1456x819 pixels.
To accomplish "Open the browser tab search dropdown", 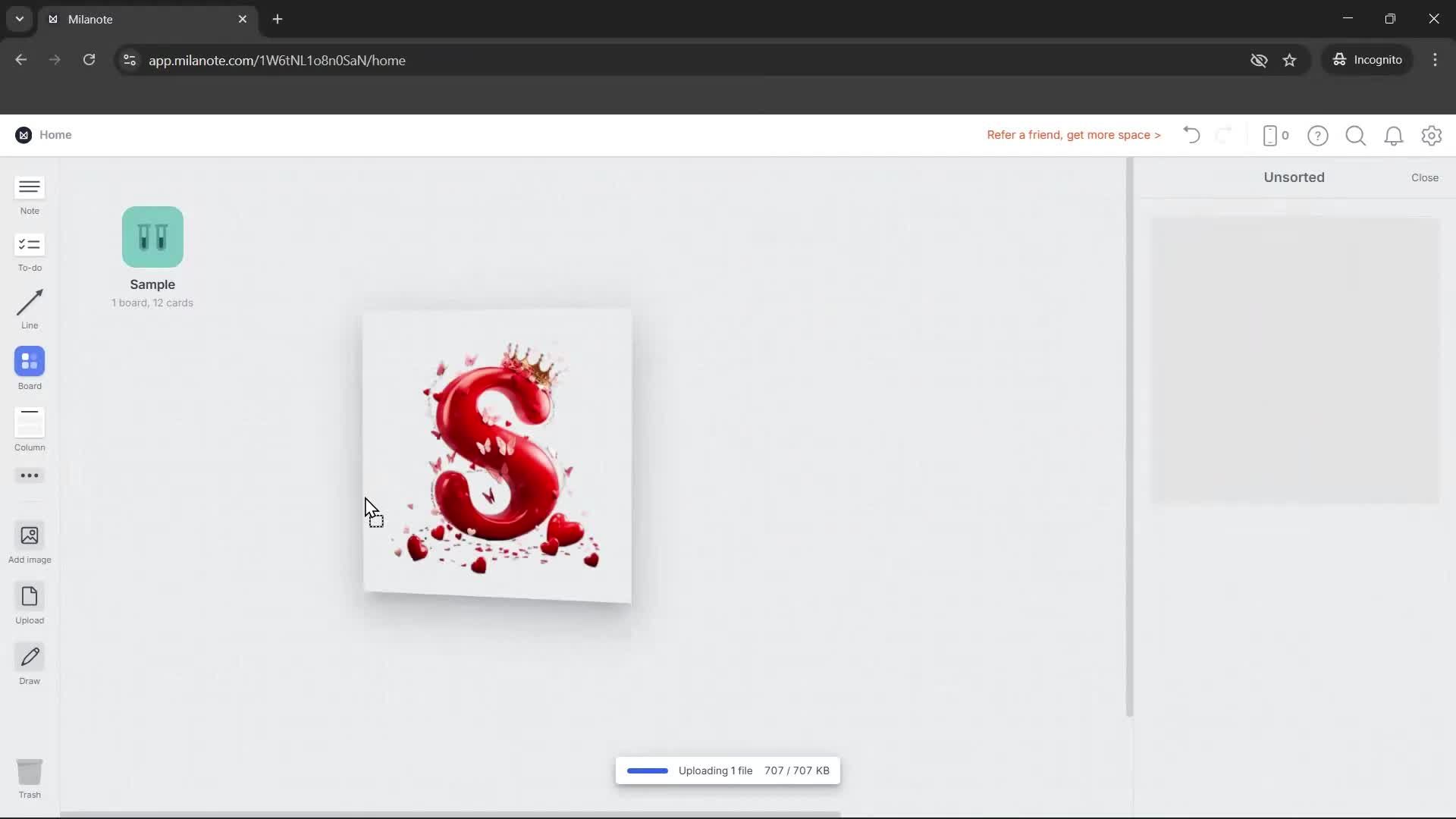I will coord(19,19).
